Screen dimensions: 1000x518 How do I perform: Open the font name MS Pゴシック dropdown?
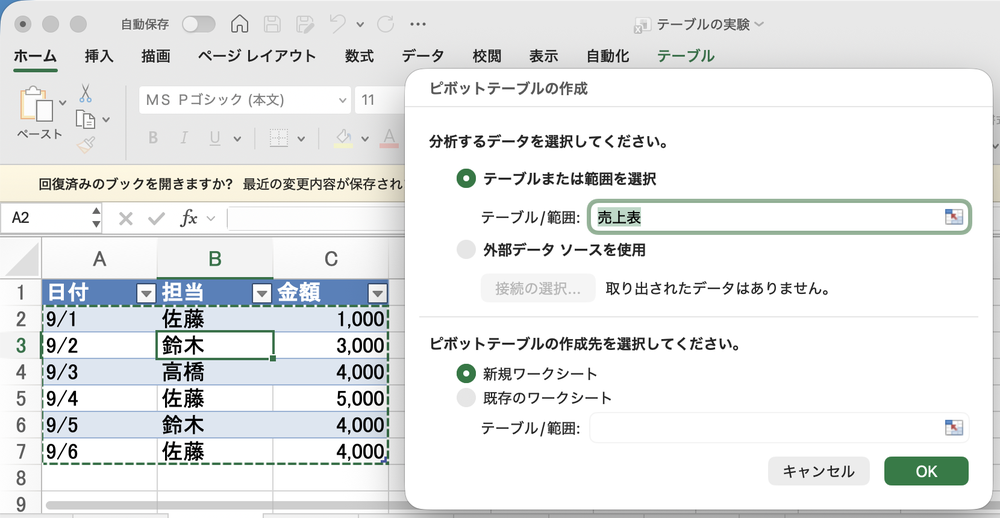coord(342,100)
